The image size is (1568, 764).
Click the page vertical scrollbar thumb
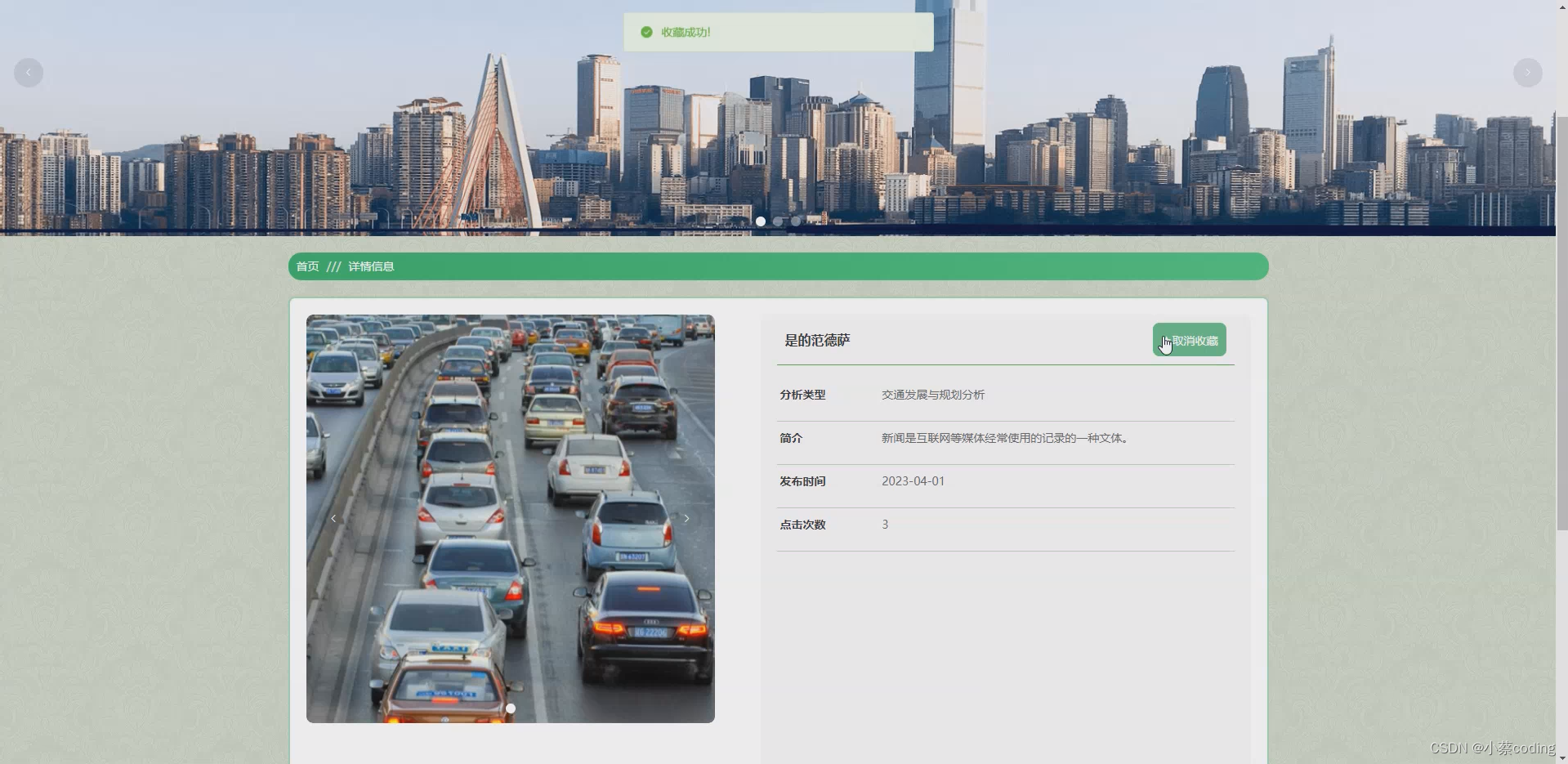[1561, 323]
